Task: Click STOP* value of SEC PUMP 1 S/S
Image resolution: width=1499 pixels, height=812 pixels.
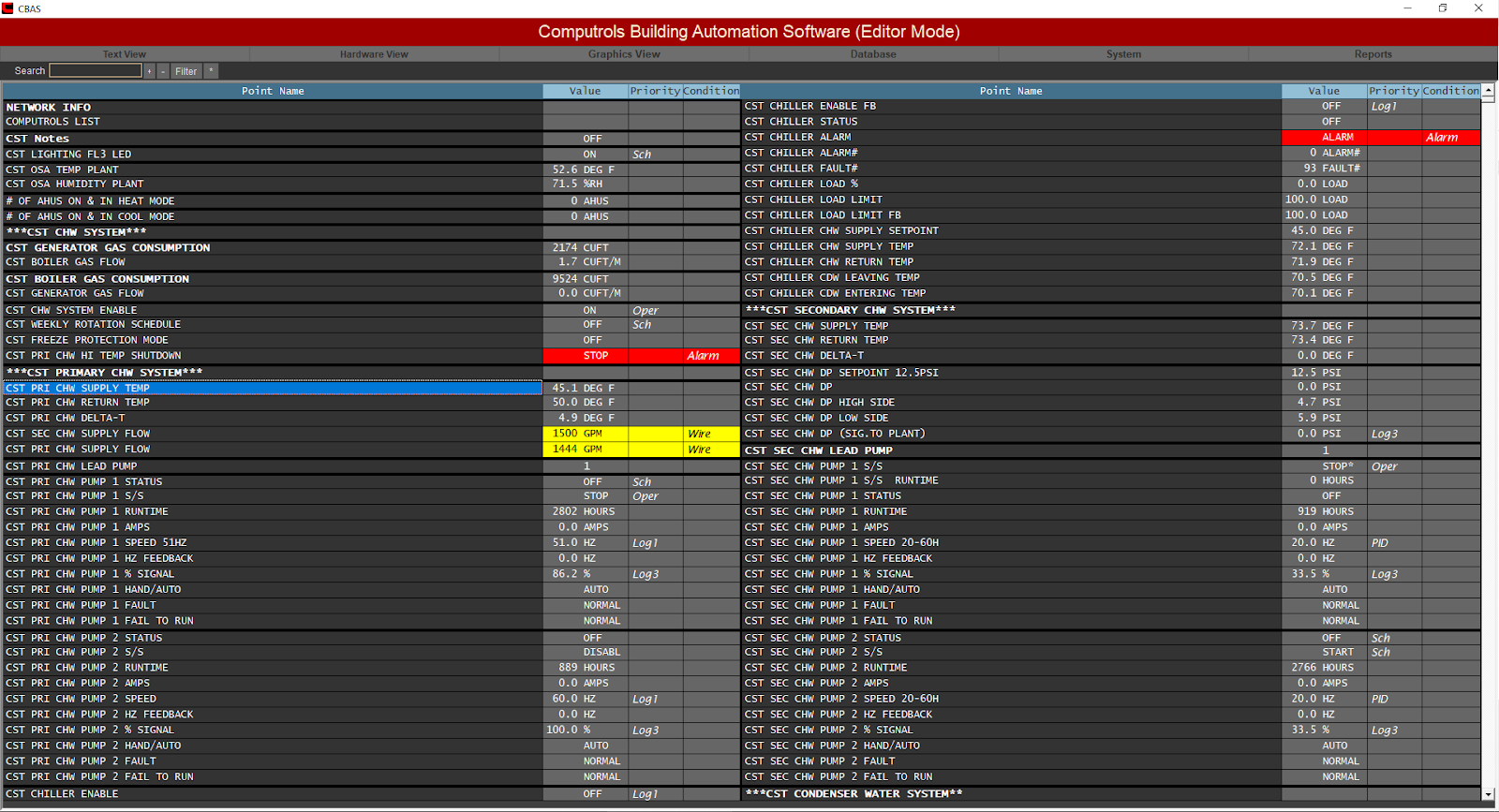Action: coord(1324,466)
